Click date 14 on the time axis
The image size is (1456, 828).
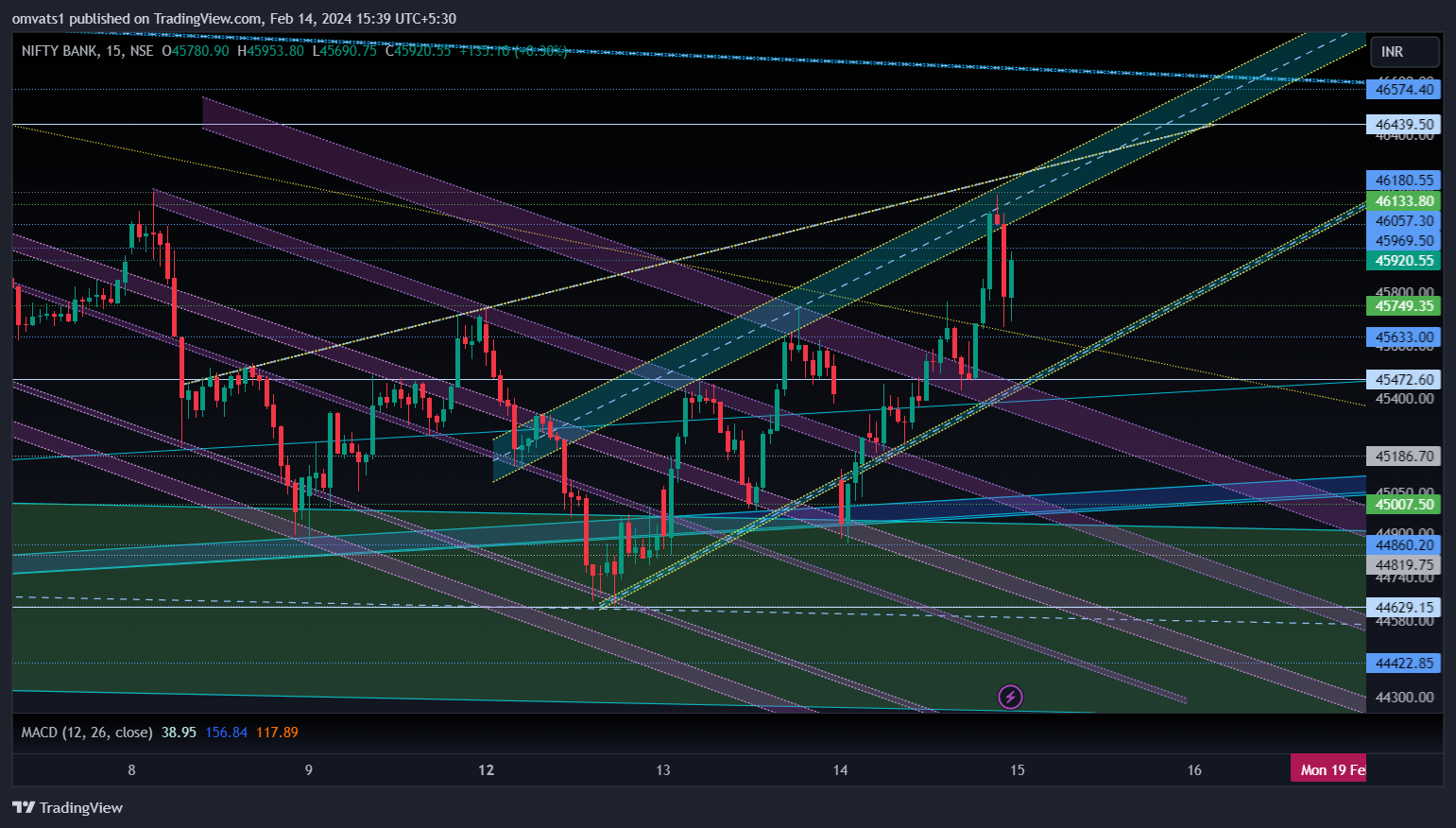coord(840,770)
